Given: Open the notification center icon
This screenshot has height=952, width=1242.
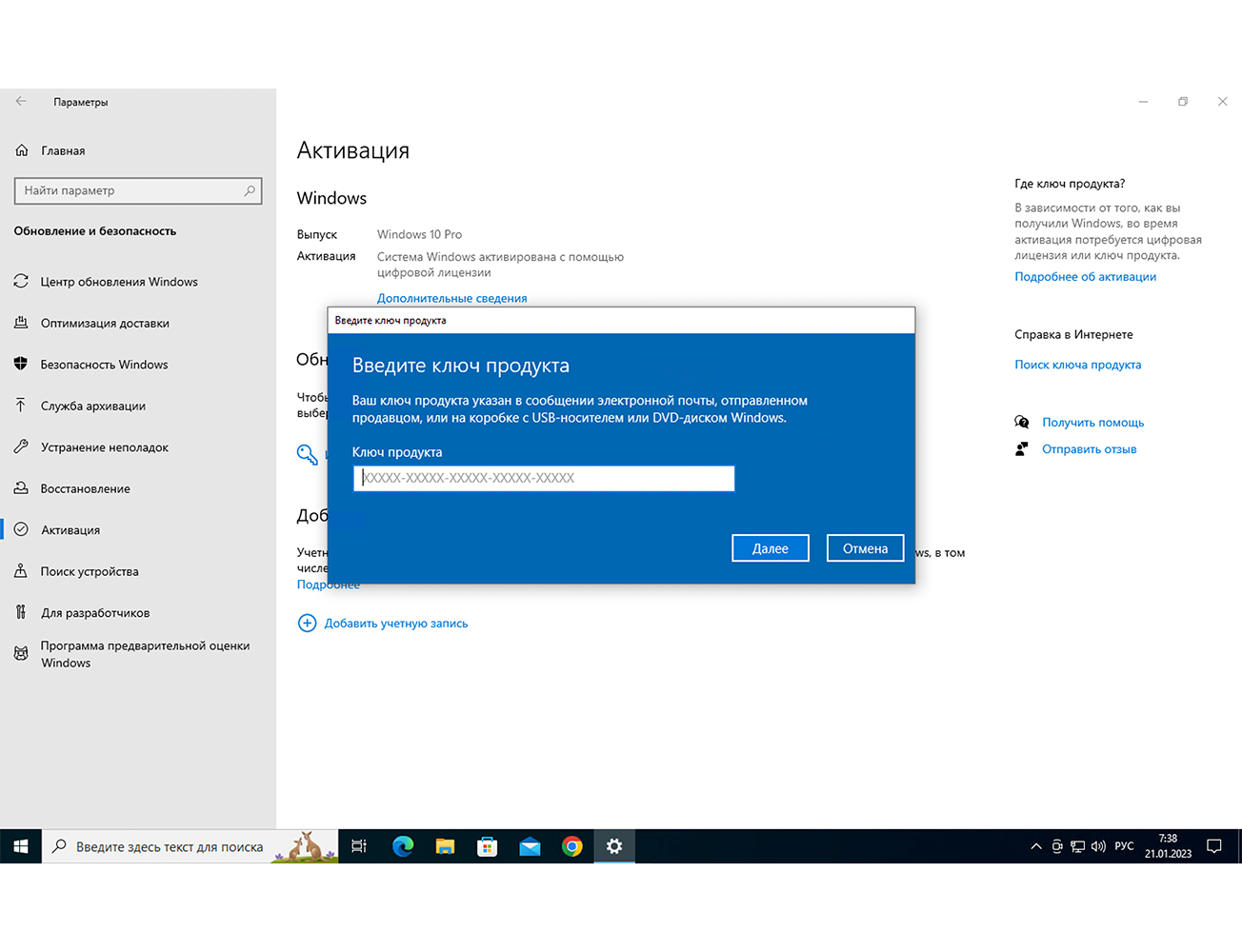Looking at the screenshot, I should click(1214, 846).
